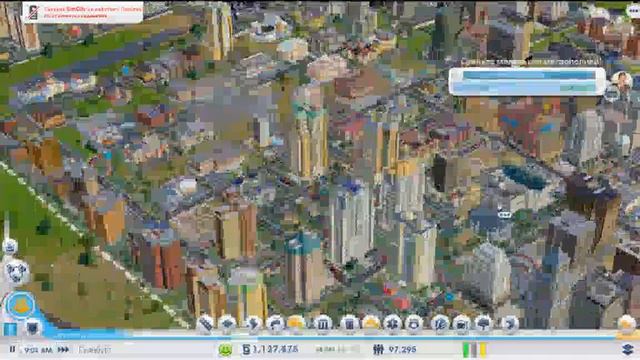Open the Roads tool in the bottom toolbar
This screenshot has width=640, height=360.
click(x=205, y=324)
